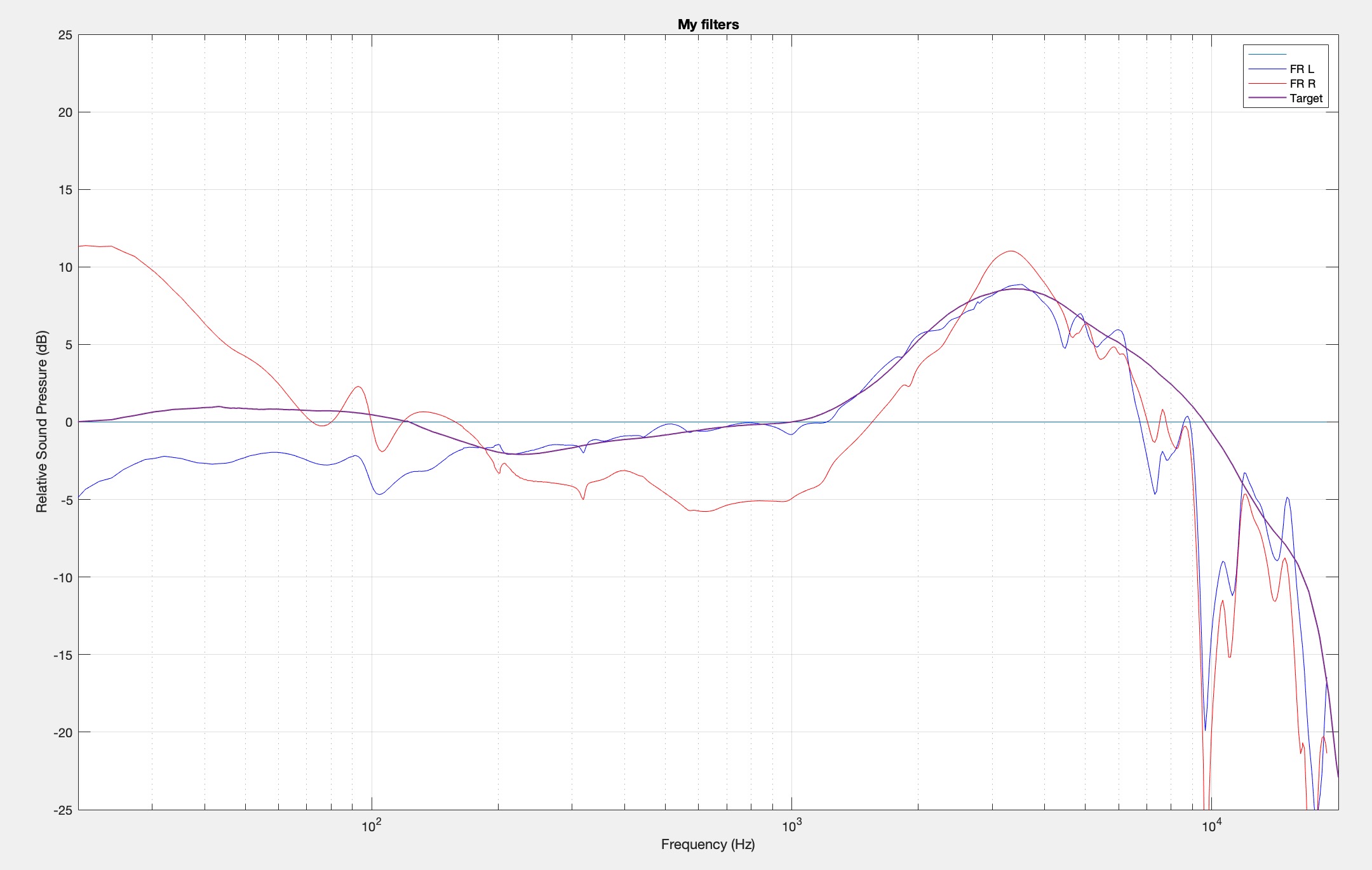Click the y-axis tick label '-15'
Screen dimensions: 1372x870
tap(62, 655)
